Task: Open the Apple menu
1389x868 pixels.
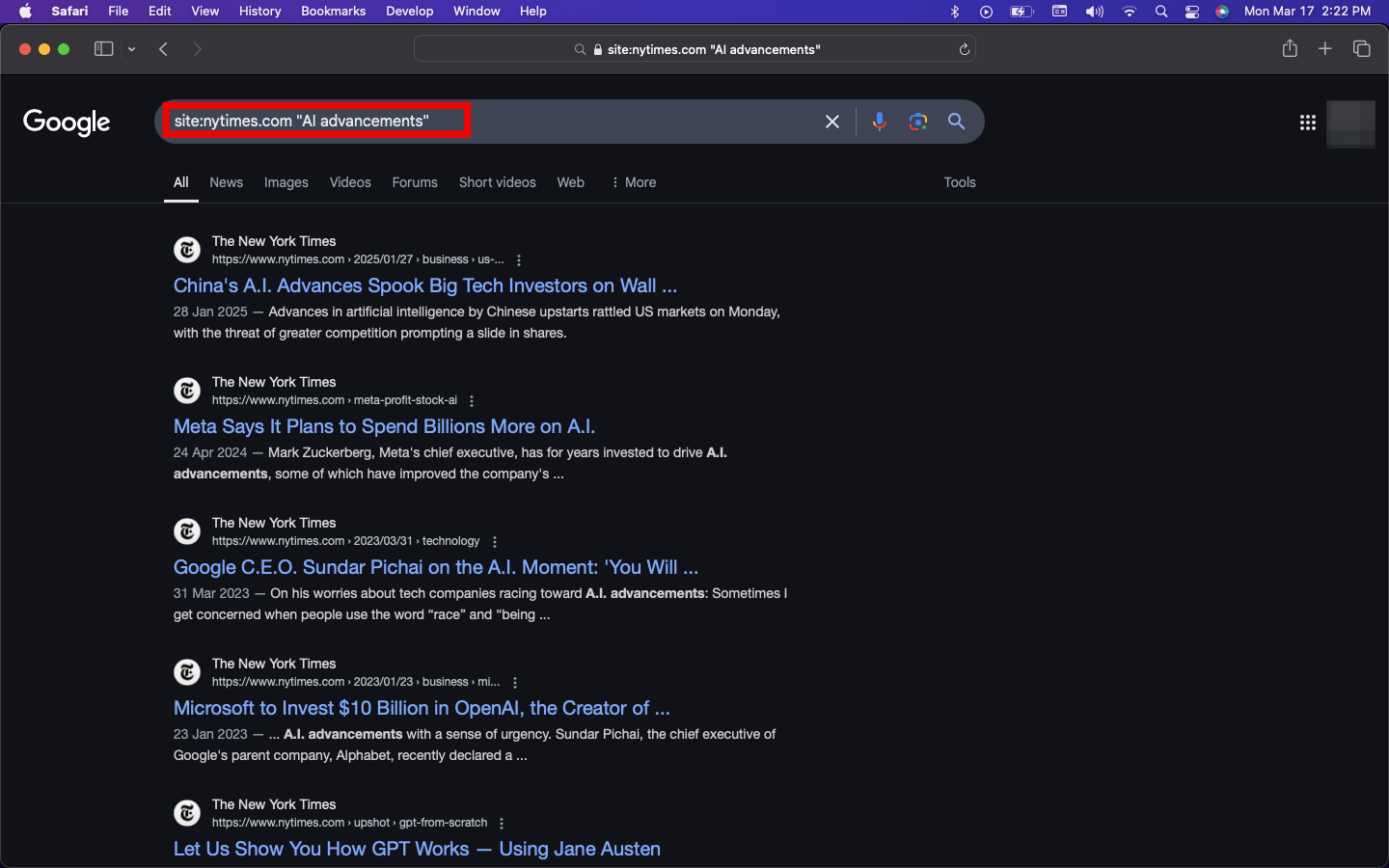Action: [25, 11]
